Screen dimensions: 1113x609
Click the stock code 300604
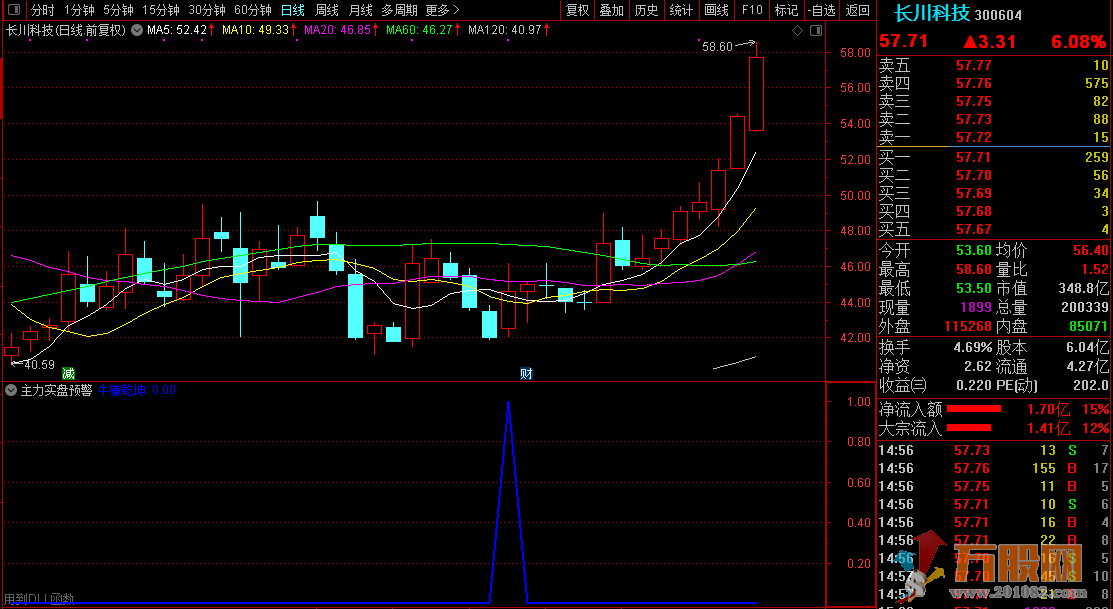click(998, 15)
